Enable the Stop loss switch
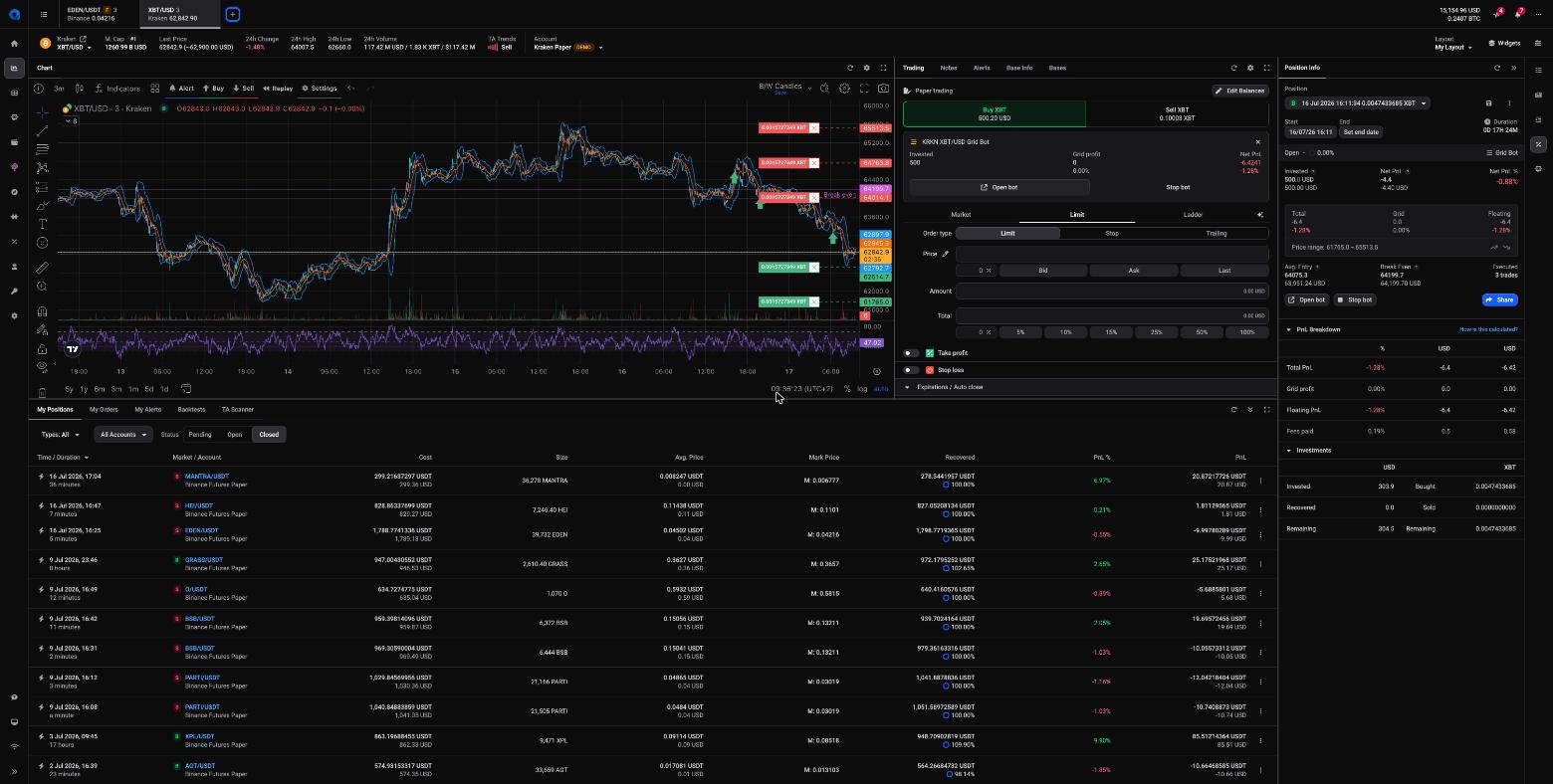 click(911, 370)
